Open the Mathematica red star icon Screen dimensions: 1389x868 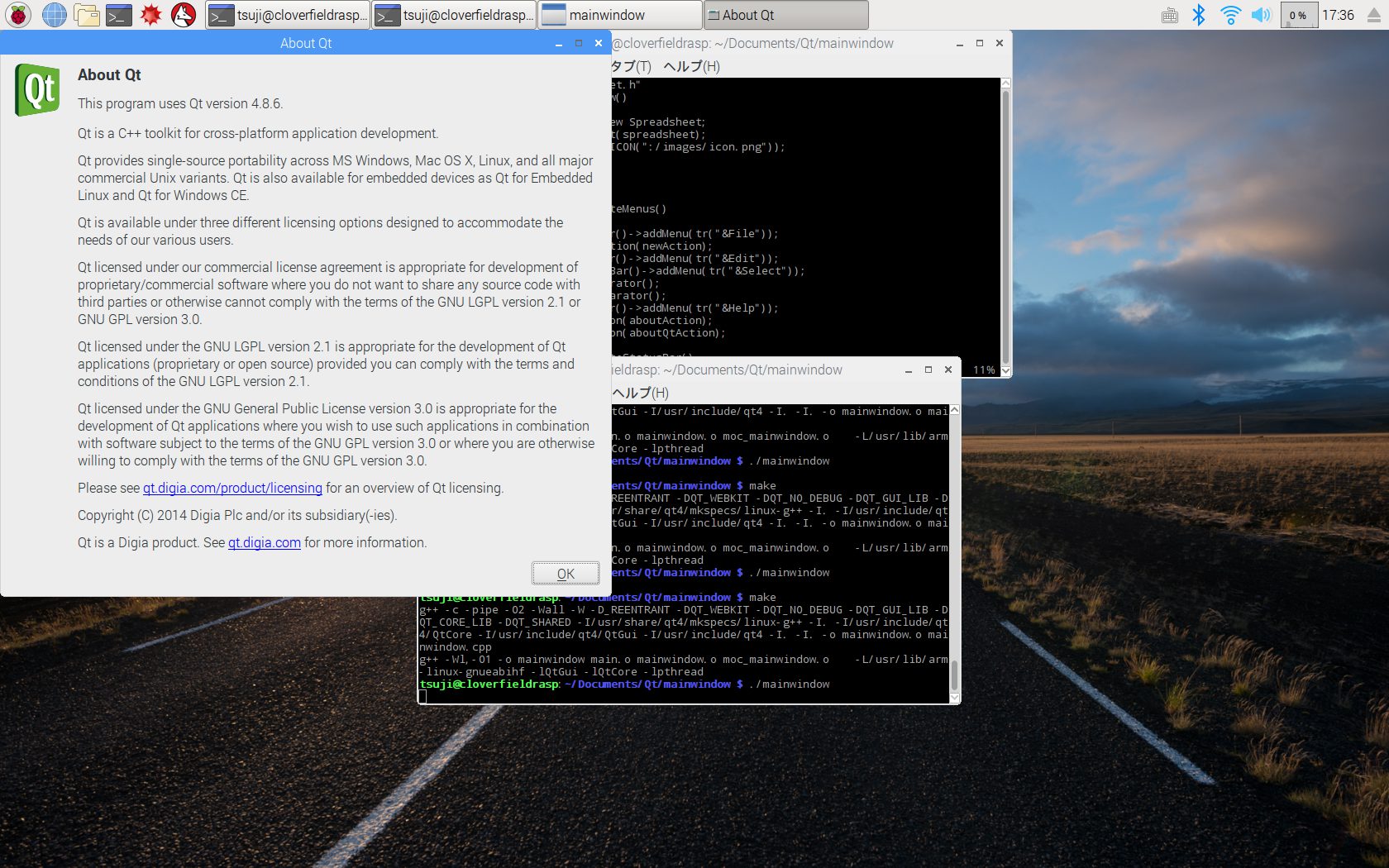(151, 15)
